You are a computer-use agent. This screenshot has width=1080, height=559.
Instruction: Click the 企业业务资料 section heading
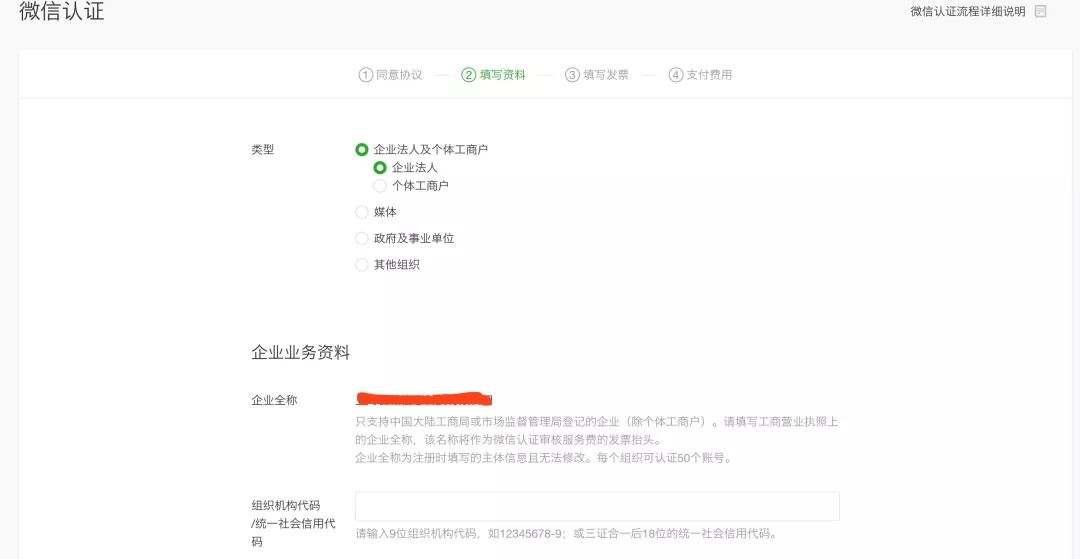tap(300, 352)
